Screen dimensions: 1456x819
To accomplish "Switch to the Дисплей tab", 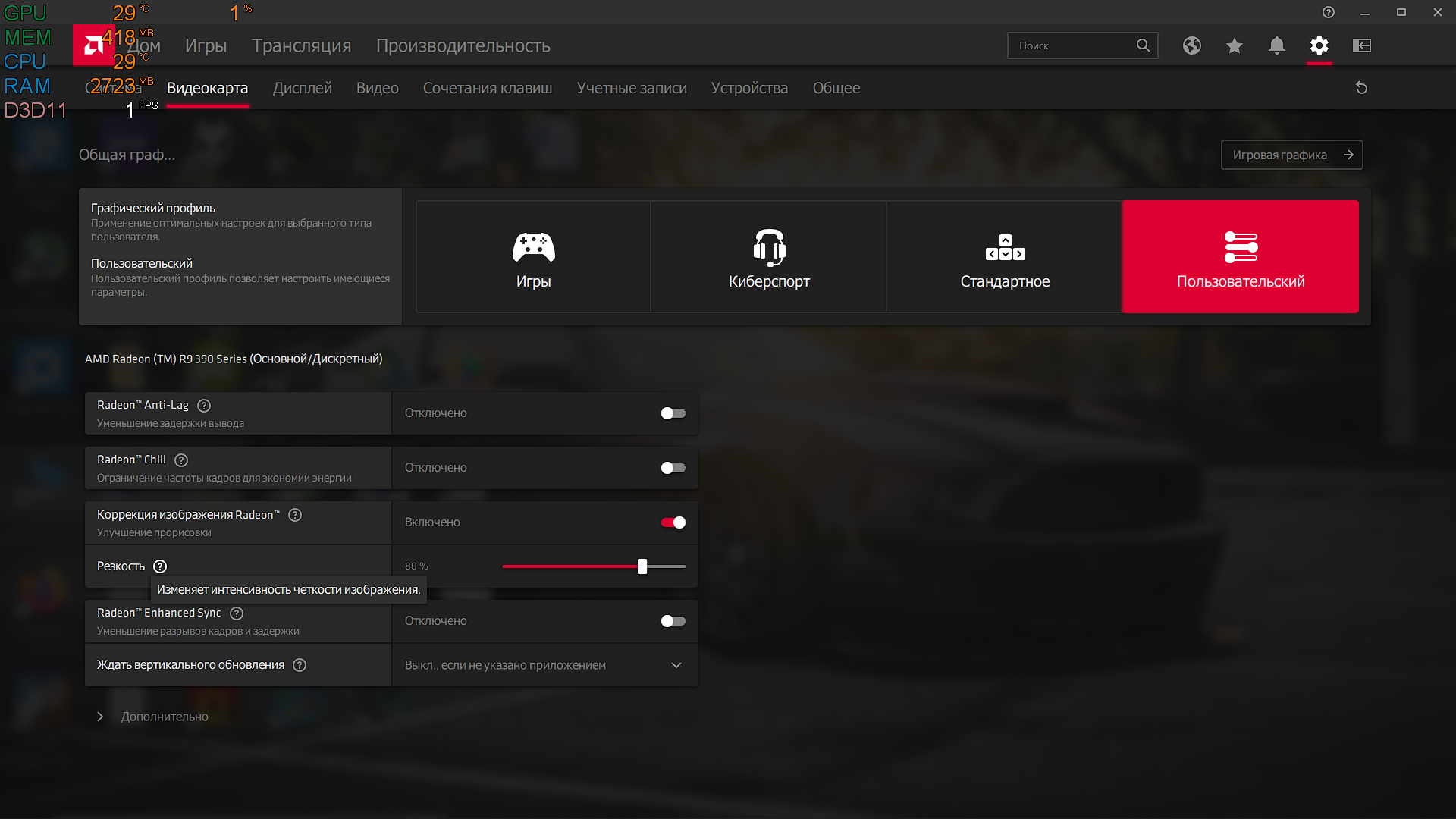I will point(302,88).
